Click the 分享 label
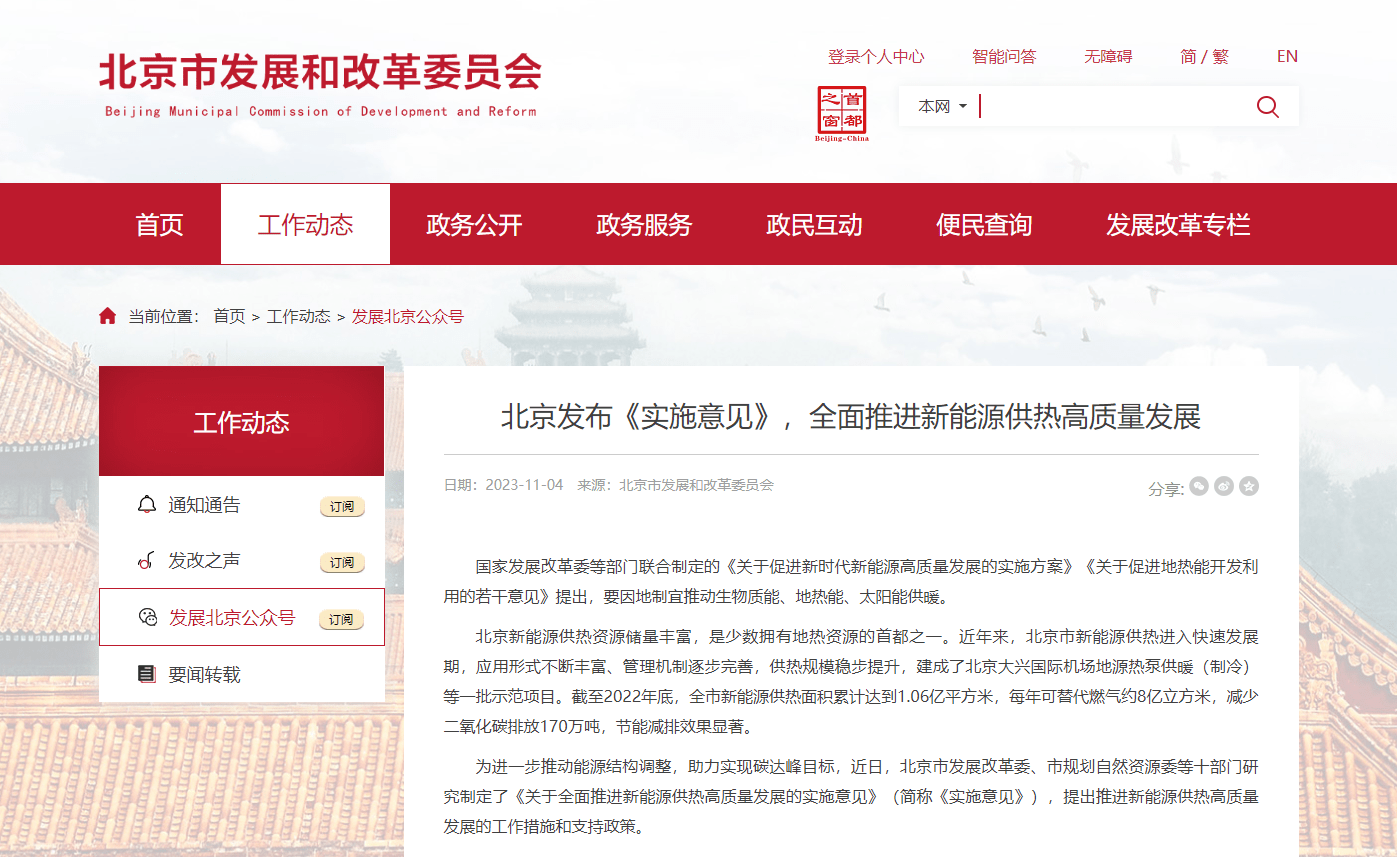This screenshot has height=857, width=1397. (x=1166, y=489)
